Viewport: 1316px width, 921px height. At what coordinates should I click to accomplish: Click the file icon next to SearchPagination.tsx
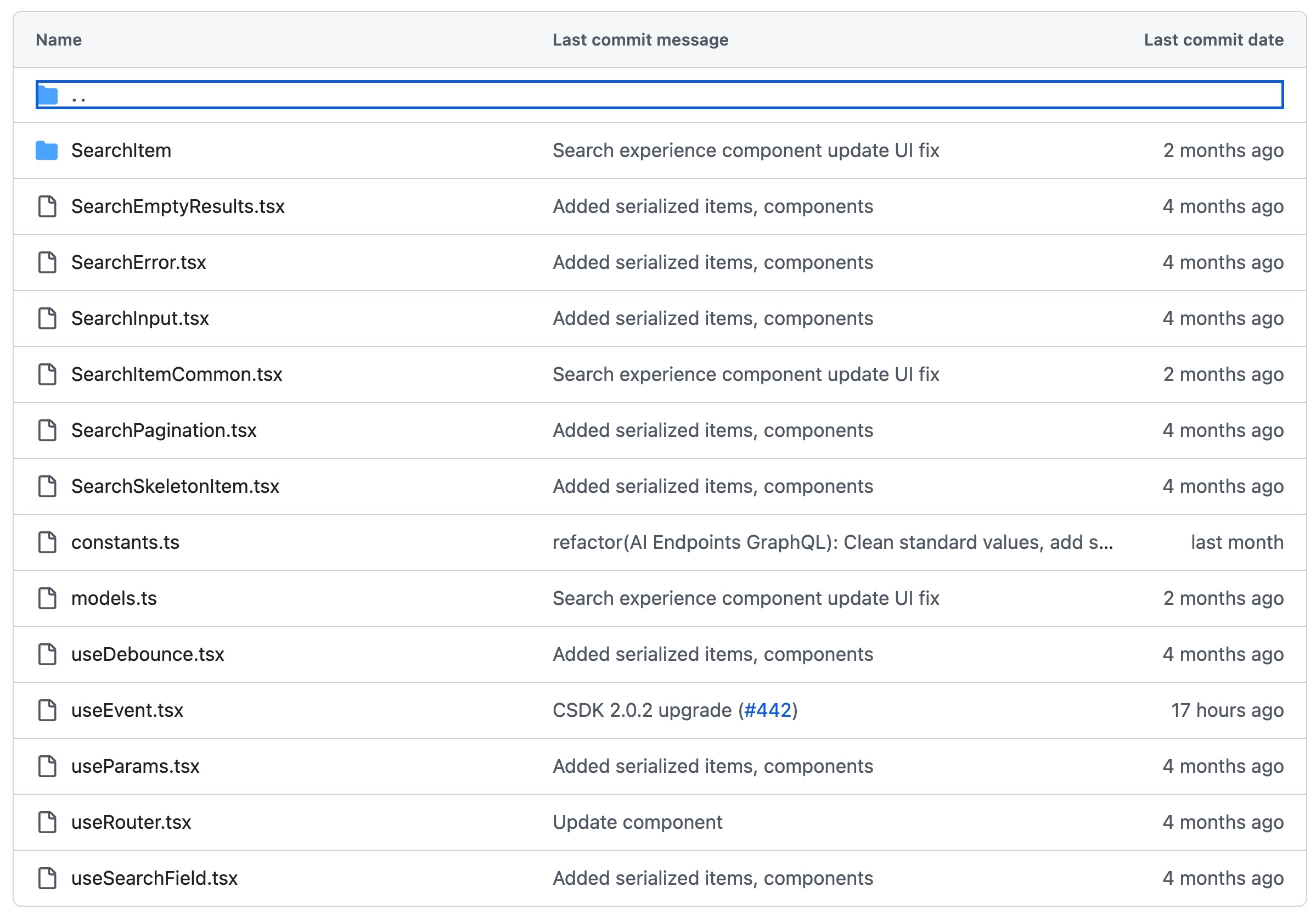click(48, 430)
